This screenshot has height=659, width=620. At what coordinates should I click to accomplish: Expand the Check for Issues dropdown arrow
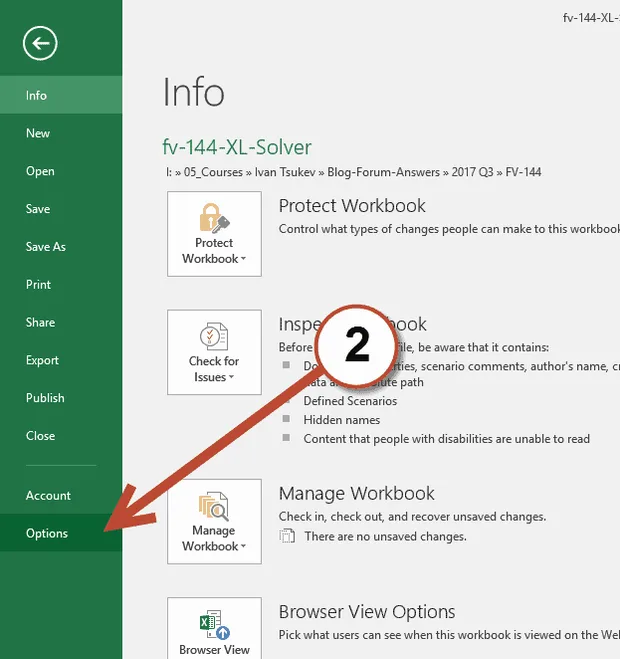pyautogui.click(x=231, y=377)
